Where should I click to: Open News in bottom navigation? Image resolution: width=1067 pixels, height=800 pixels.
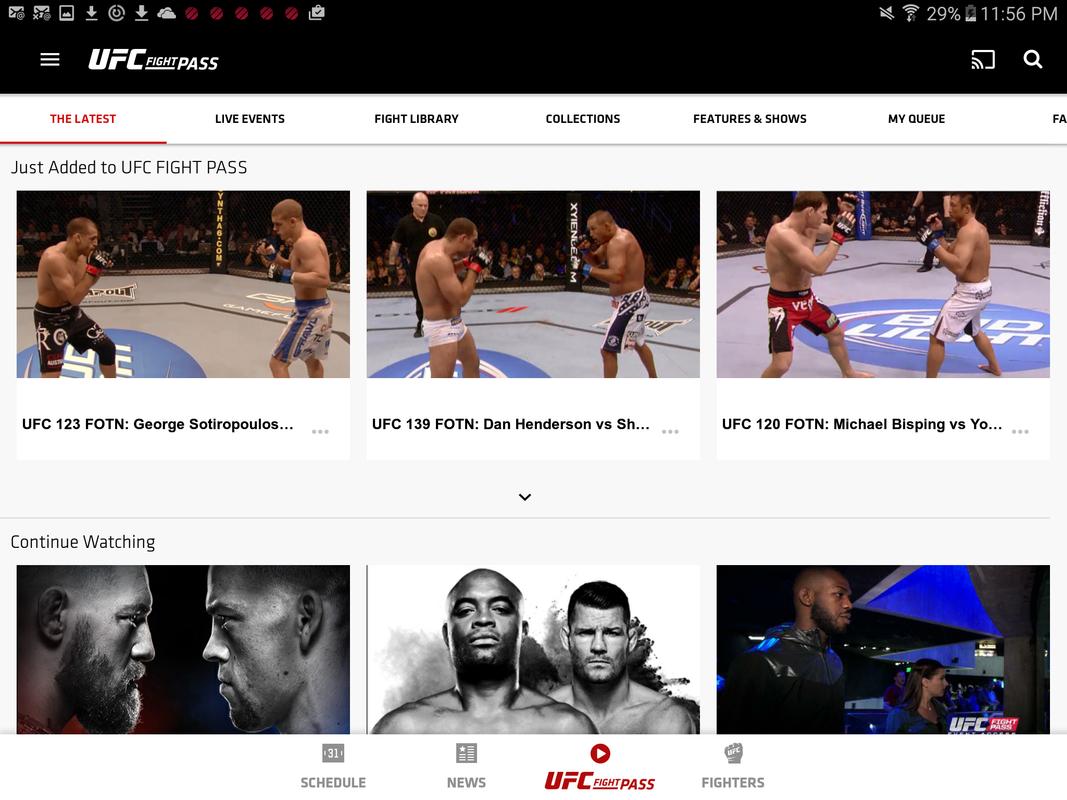466,767
